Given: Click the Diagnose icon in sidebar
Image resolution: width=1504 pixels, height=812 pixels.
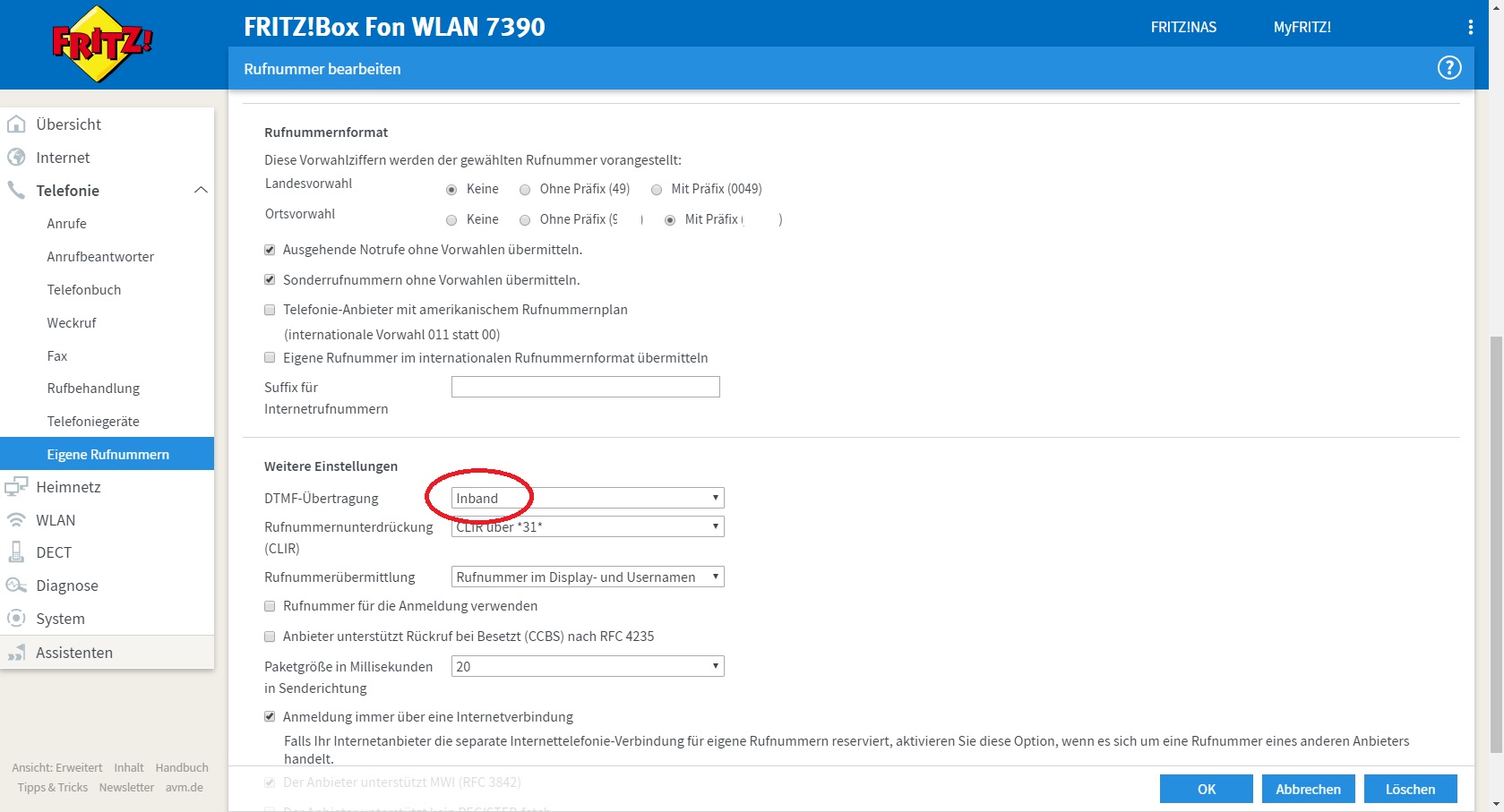Looking at the screenshot, I should click(16, 585).
